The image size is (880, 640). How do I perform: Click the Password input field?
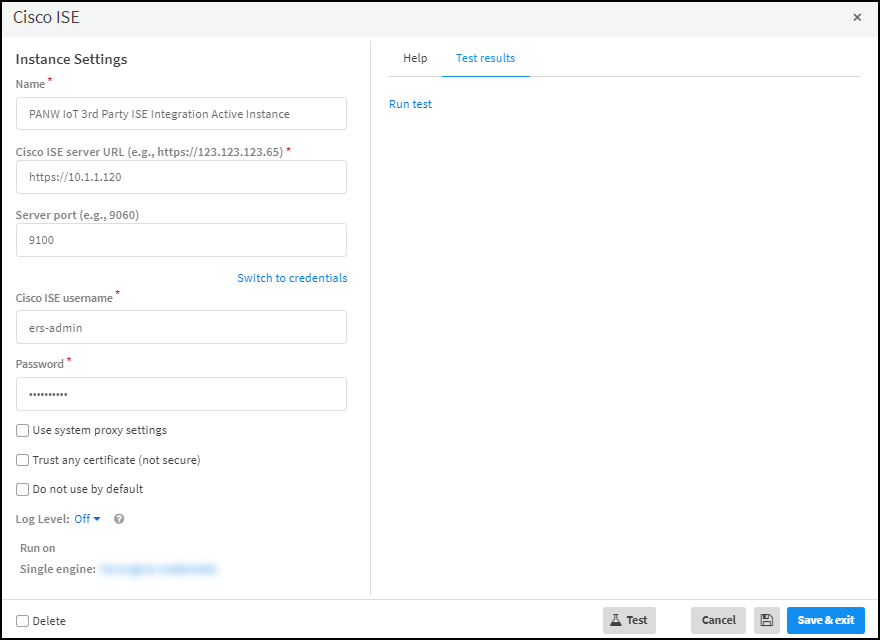181,394
